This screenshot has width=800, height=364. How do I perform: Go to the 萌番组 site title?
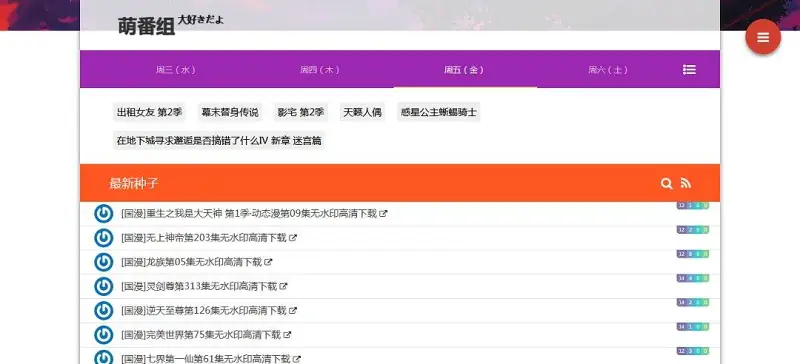coord(146,26)
